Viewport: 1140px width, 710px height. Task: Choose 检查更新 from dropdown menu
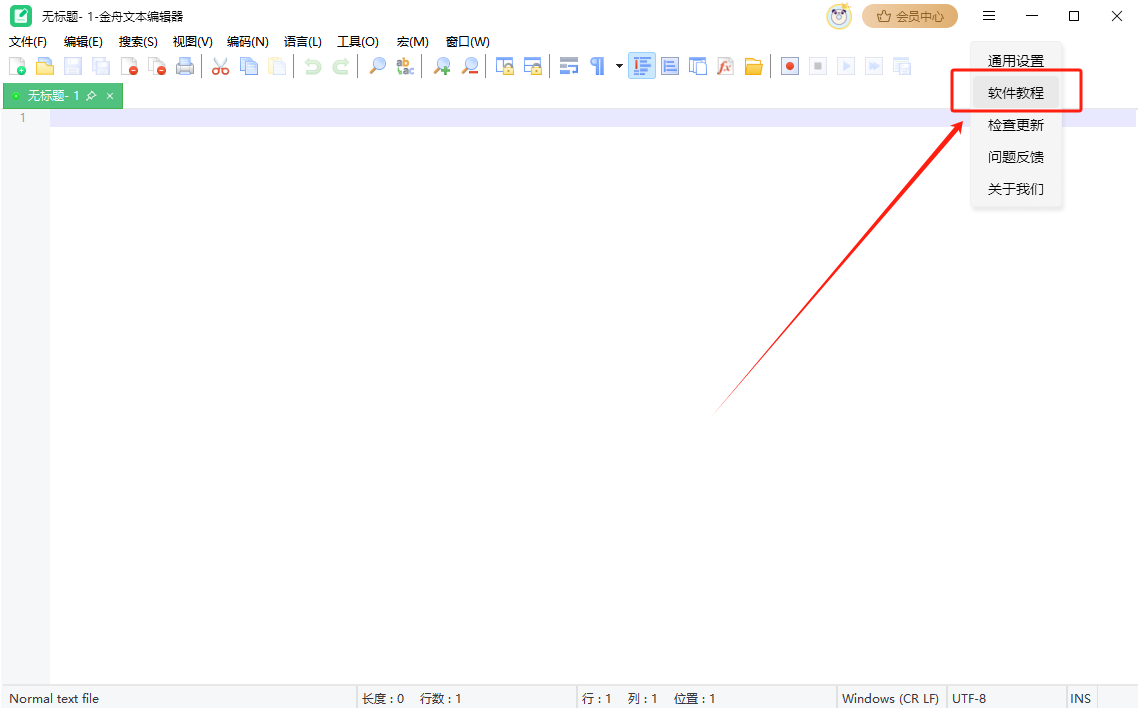tap(1016, 125)
